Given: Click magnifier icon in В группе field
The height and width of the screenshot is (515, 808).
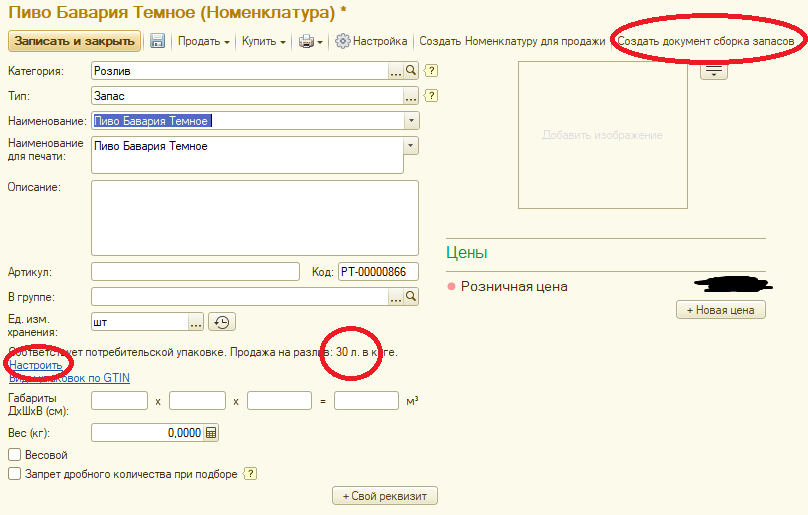Looking at the screenshot, I should click(x=411, y=296).
